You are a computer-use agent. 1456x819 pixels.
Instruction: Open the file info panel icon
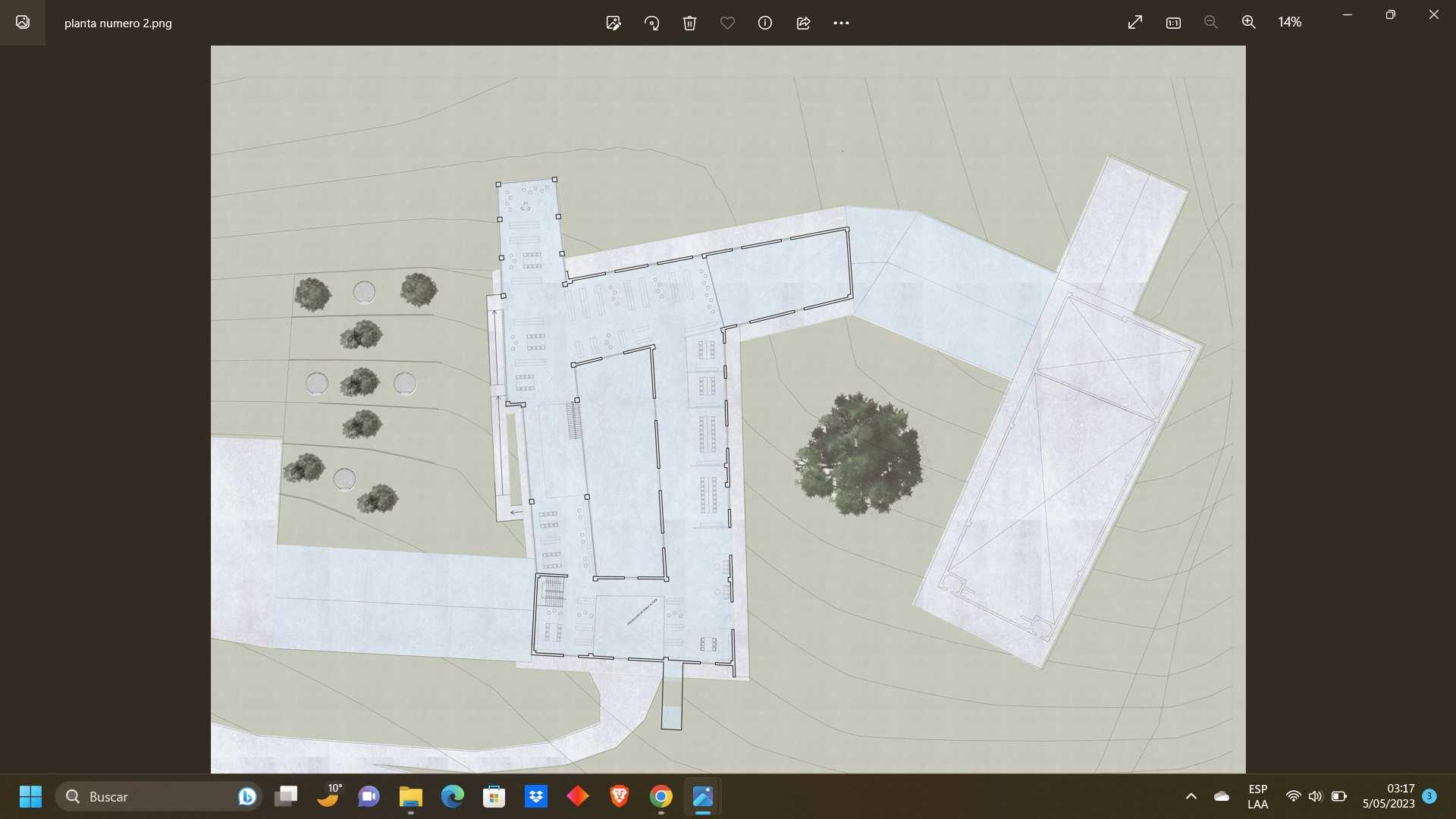(x=765, y=23)
